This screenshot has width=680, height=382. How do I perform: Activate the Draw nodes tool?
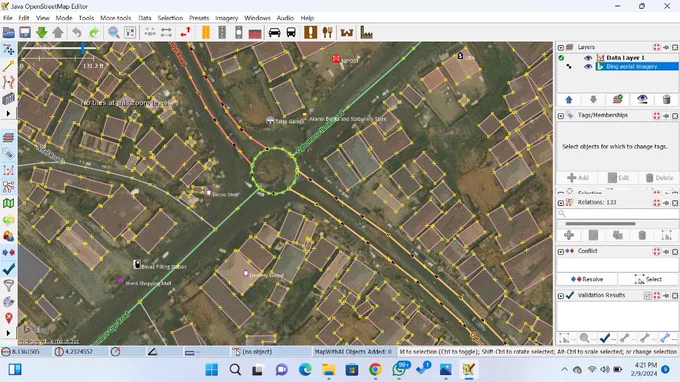[x=9, y=66]
